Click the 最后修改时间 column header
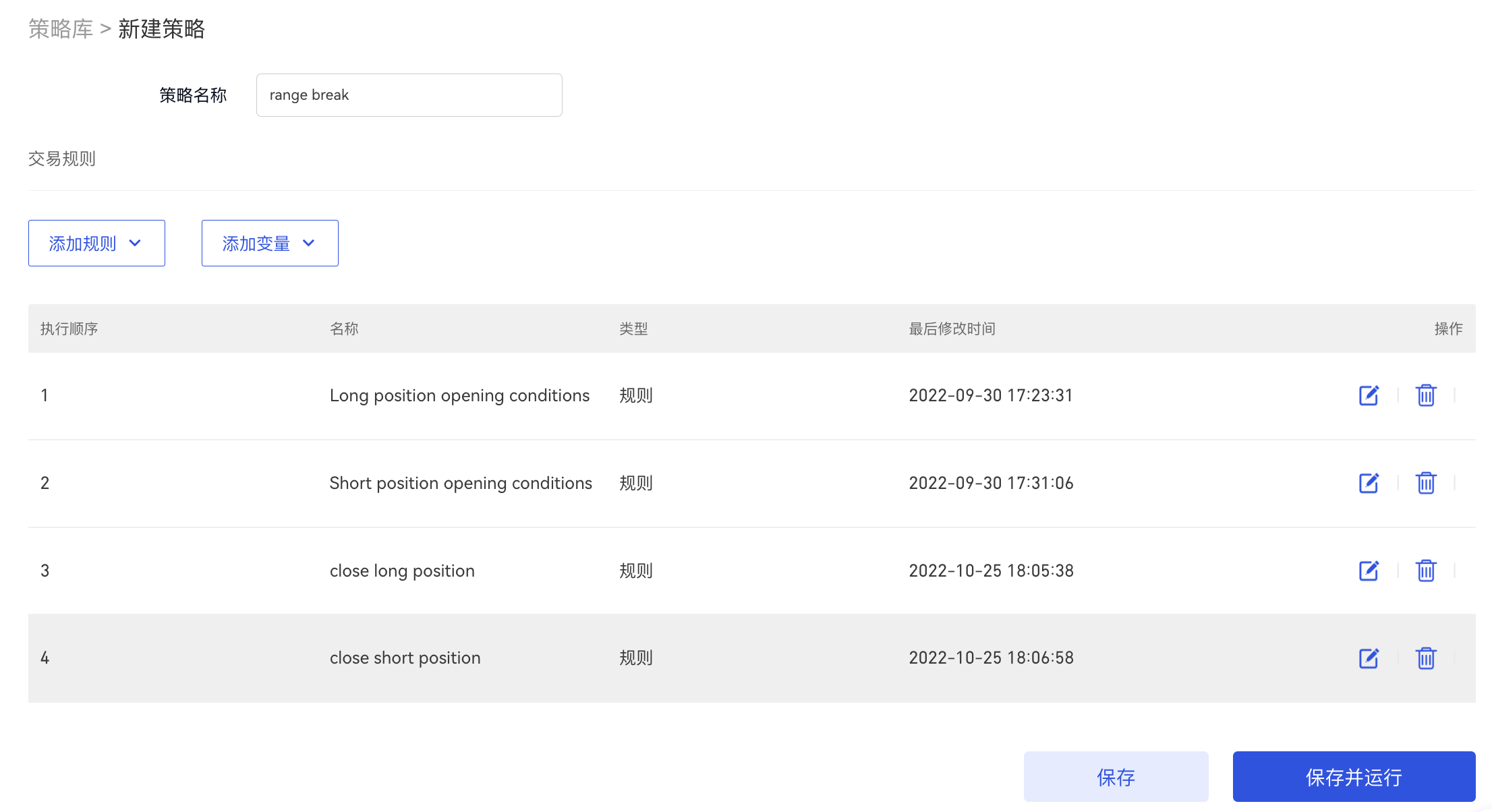Image resolution: width=1492 pixels, height=812 pixels. [952, 329]
